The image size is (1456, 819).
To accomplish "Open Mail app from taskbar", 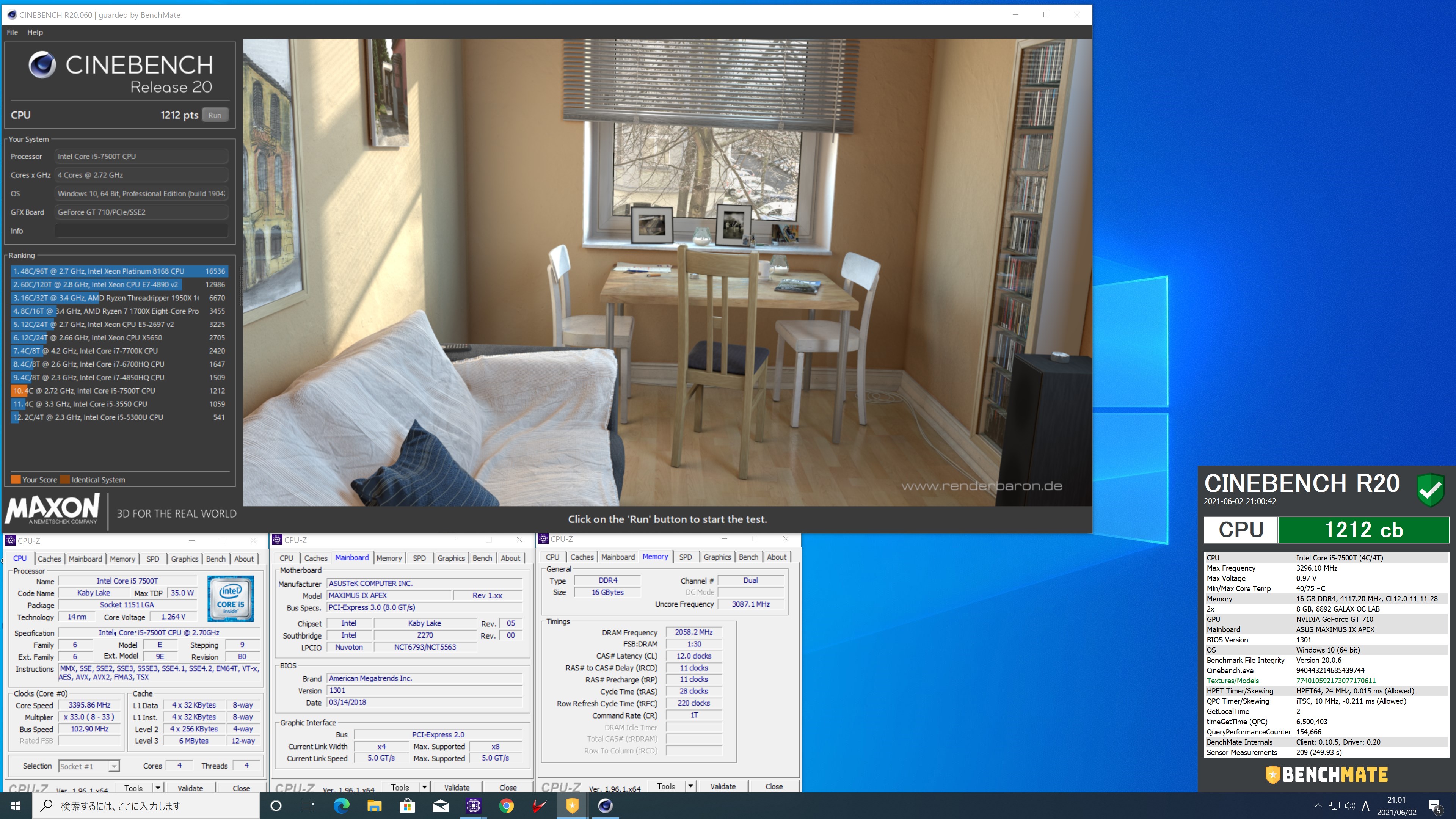I will (440, 805).
